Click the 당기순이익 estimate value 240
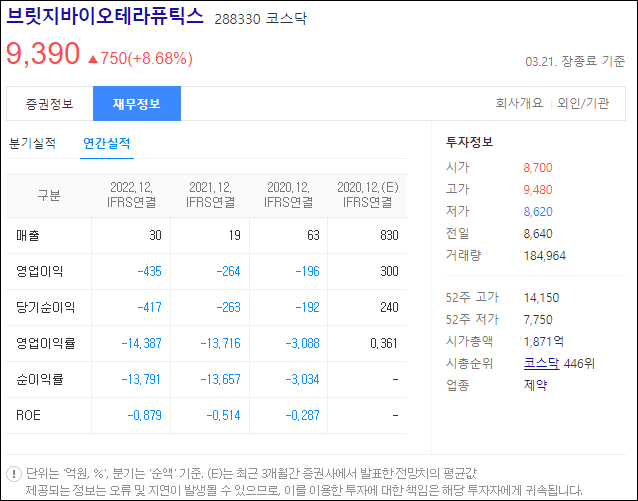The width and height of the screenshot is (638, 501). pos(389,307)
